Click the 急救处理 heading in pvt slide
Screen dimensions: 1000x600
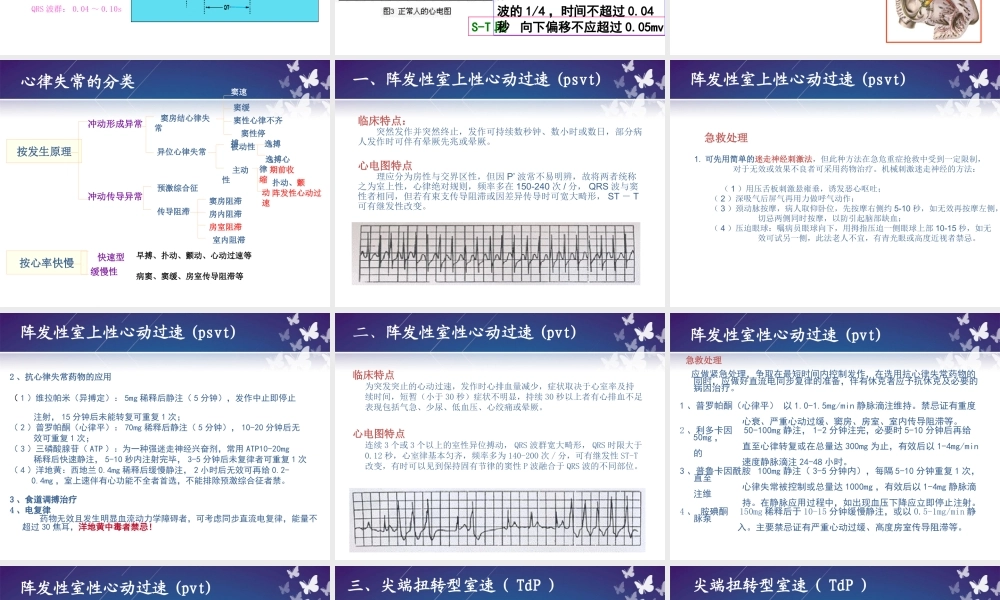click(x=703, y=360)
